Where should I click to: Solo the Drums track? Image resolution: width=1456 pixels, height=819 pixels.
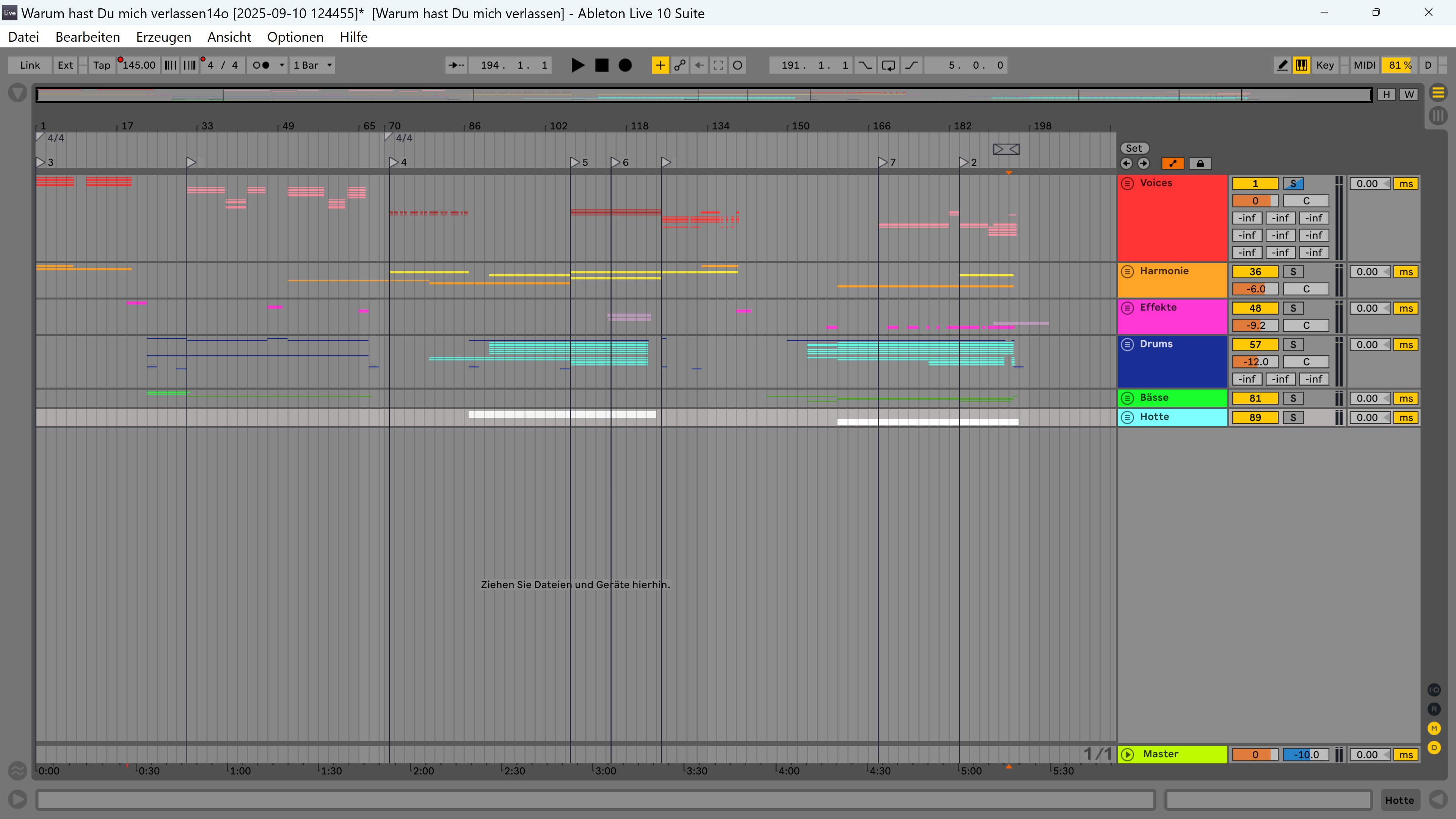pyautogui.click(x=1293, y=345)
